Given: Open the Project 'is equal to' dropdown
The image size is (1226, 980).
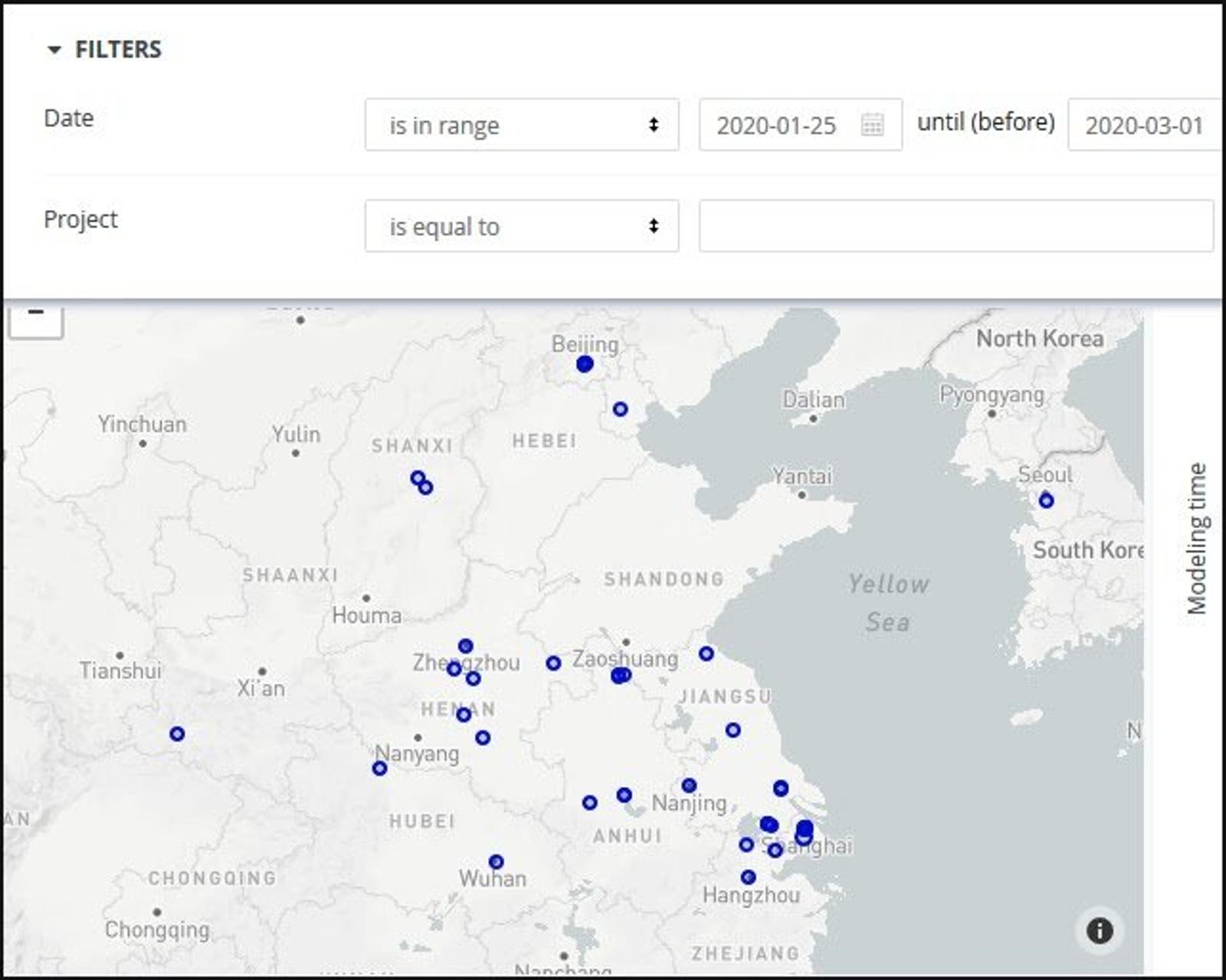Looking at the screenshot, I should point(521,226).
